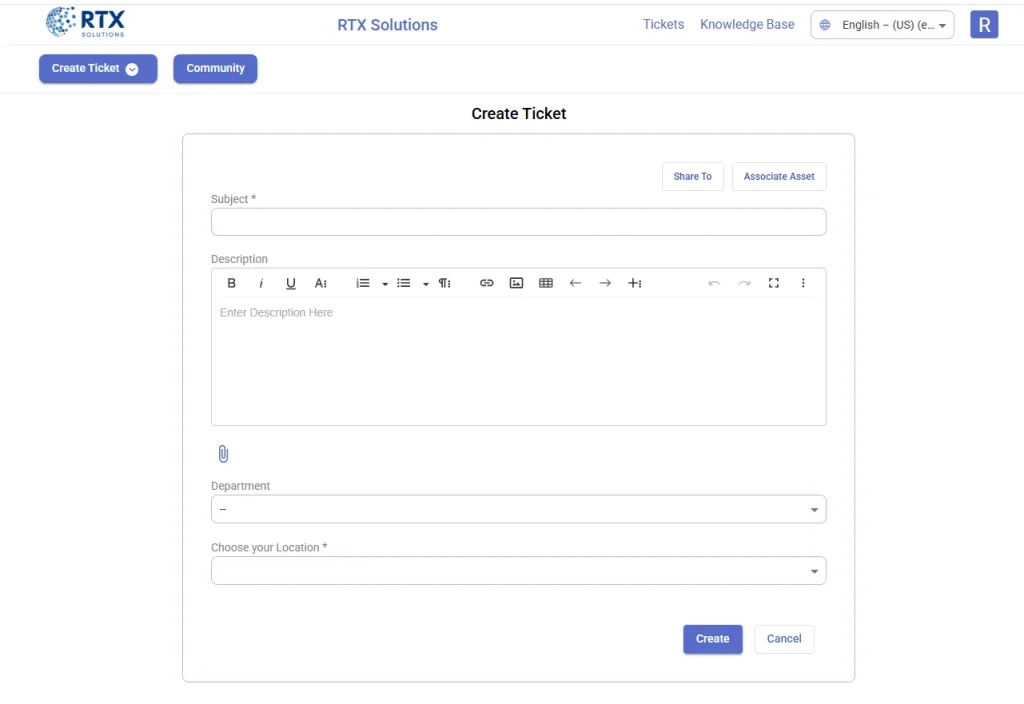Click the Create button to submit the ticket
The width and height of the screenshot is (1024, 704).
[x=712, y=638]
